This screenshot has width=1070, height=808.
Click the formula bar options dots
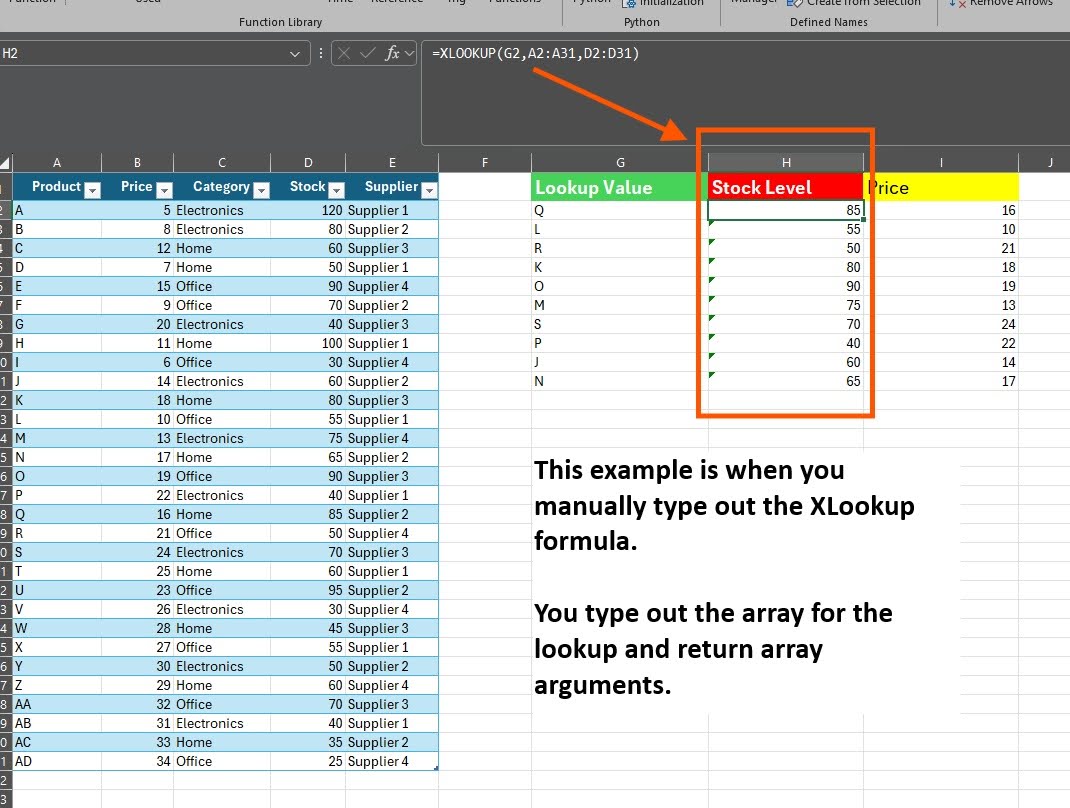(320, 53)
